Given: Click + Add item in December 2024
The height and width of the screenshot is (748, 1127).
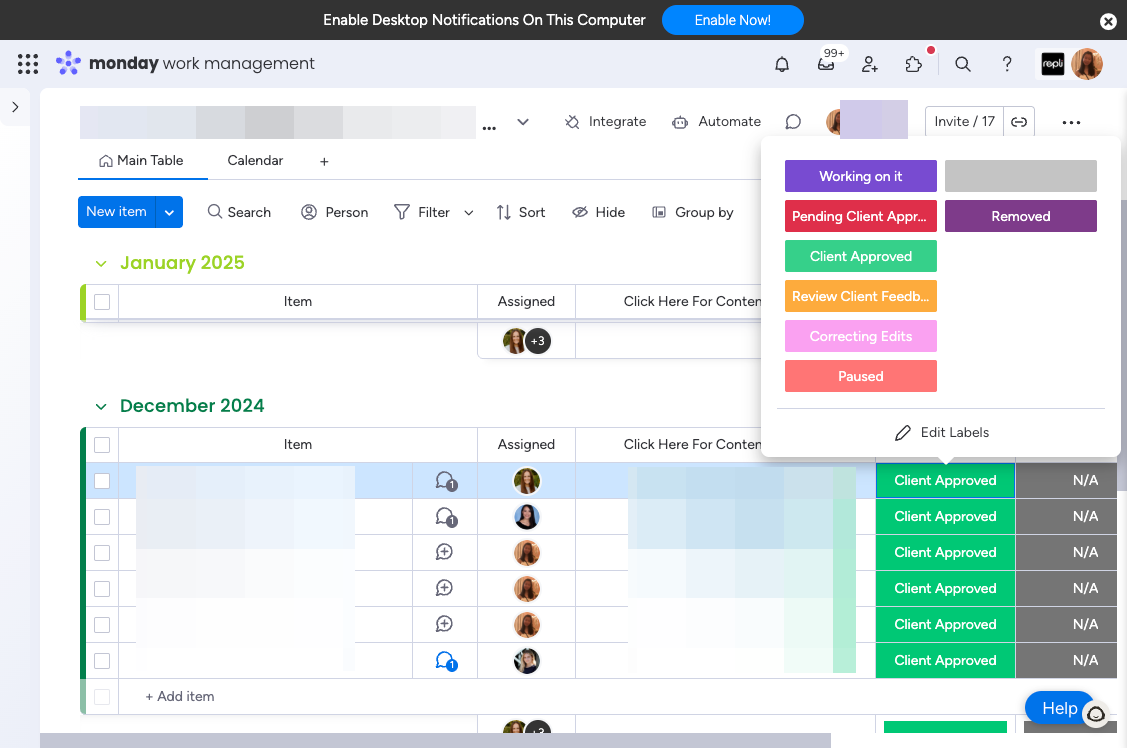Looking at the screenshot, I should (180, 696).
